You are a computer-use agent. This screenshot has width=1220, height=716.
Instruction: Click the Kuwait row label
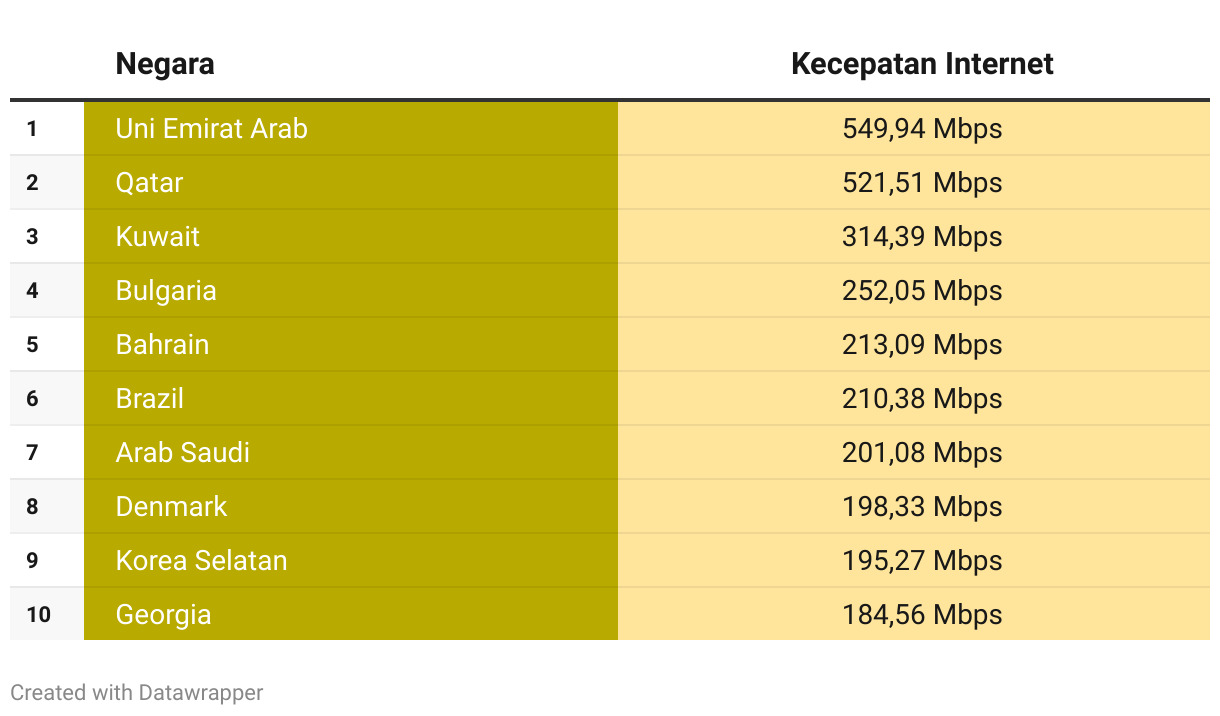tap(351, 236)
